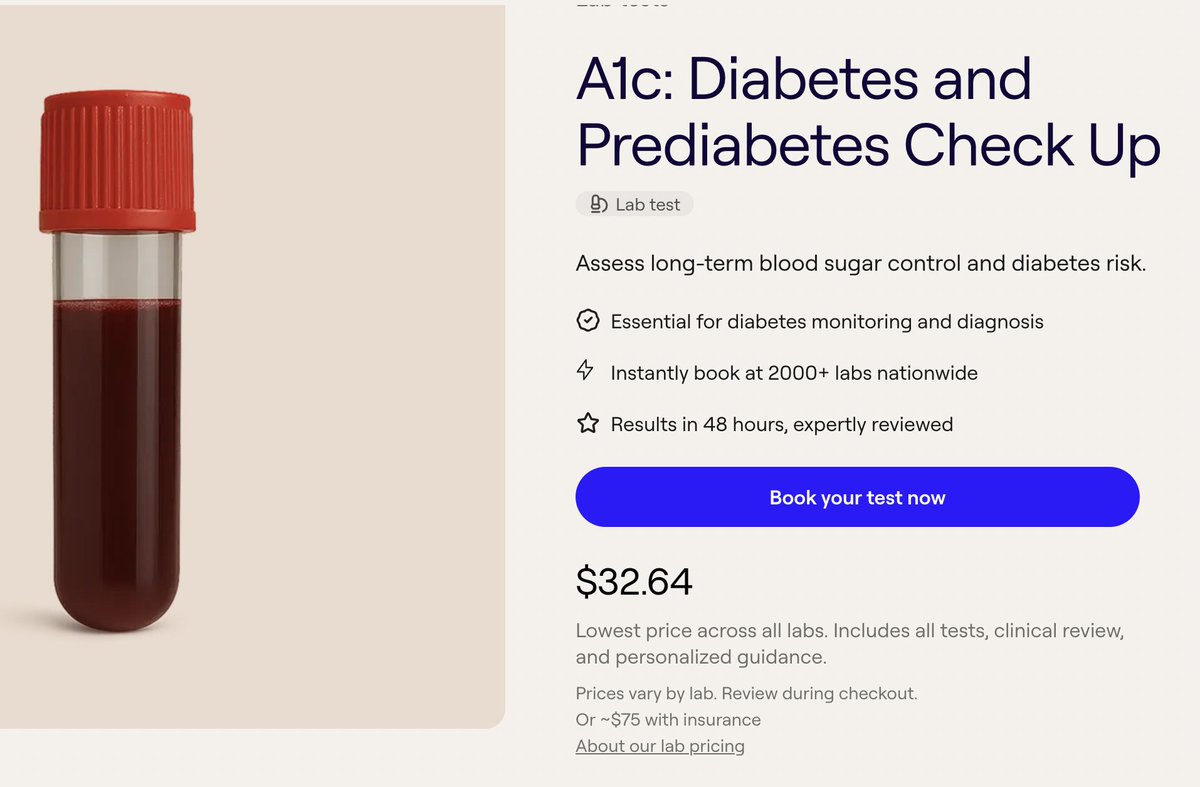Click Results in 48 hours text
The image size is (1200, 787).
[781, 425]
